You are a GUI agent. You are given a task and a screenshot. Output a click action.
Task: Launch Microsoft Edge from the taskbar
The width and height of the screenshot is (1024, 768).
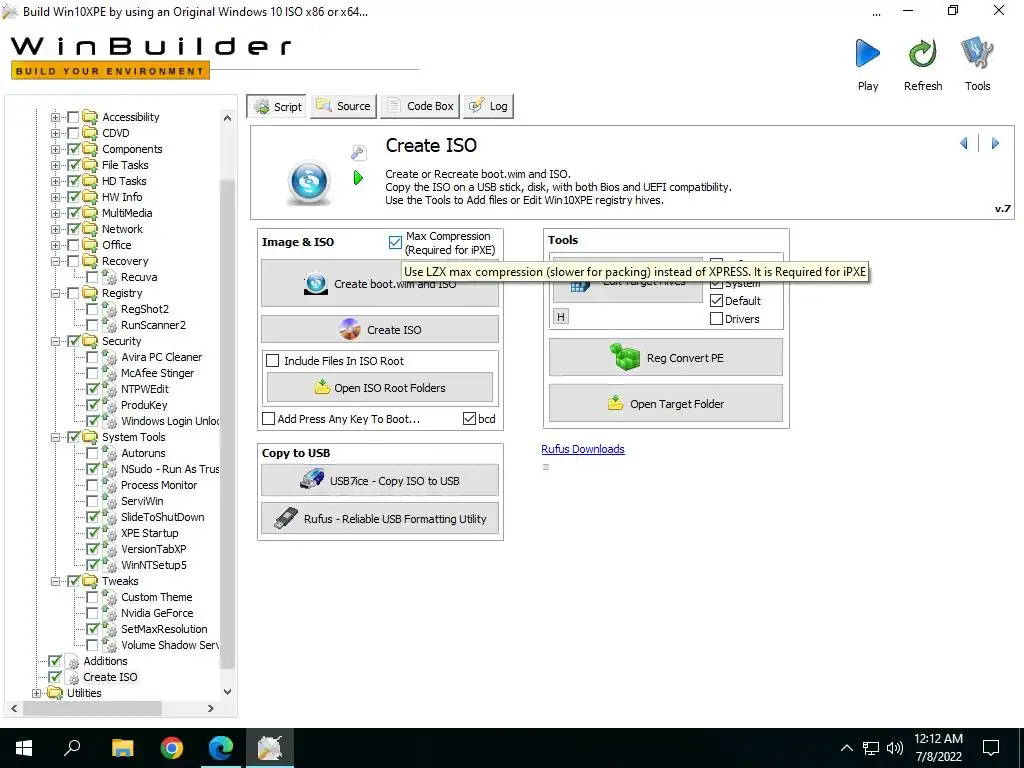(221, 748)
